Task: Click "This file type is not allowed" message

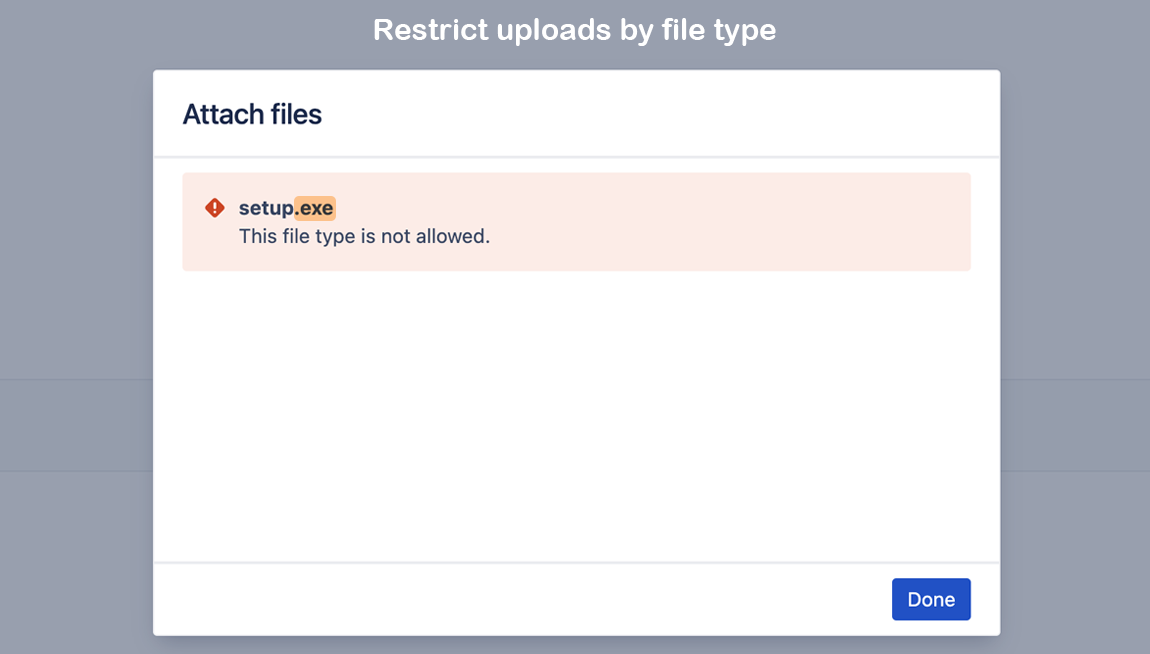Action: pos(364,237)
